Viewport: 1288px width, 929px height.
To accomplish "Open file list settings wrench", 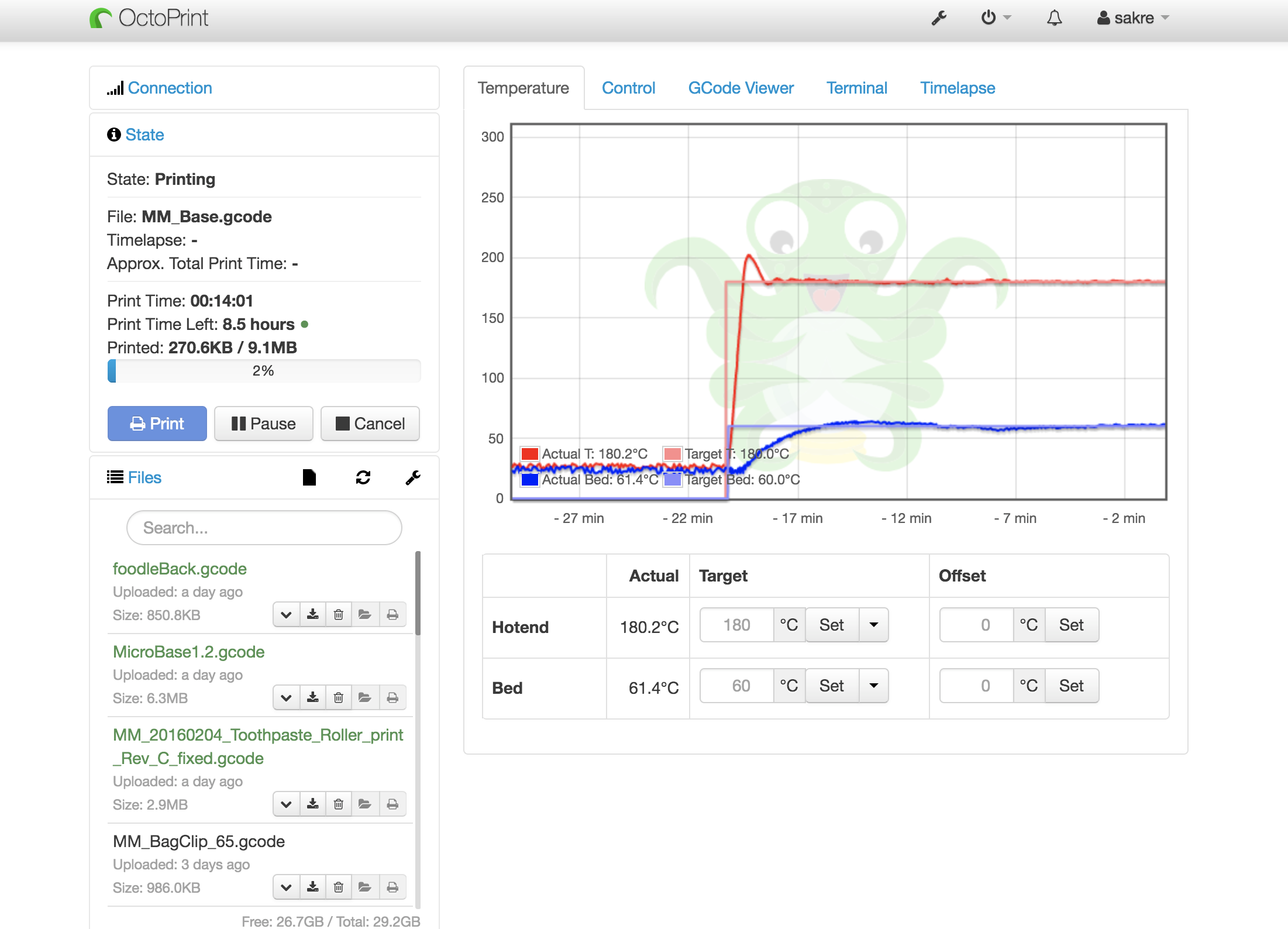I will pos(413,477).
